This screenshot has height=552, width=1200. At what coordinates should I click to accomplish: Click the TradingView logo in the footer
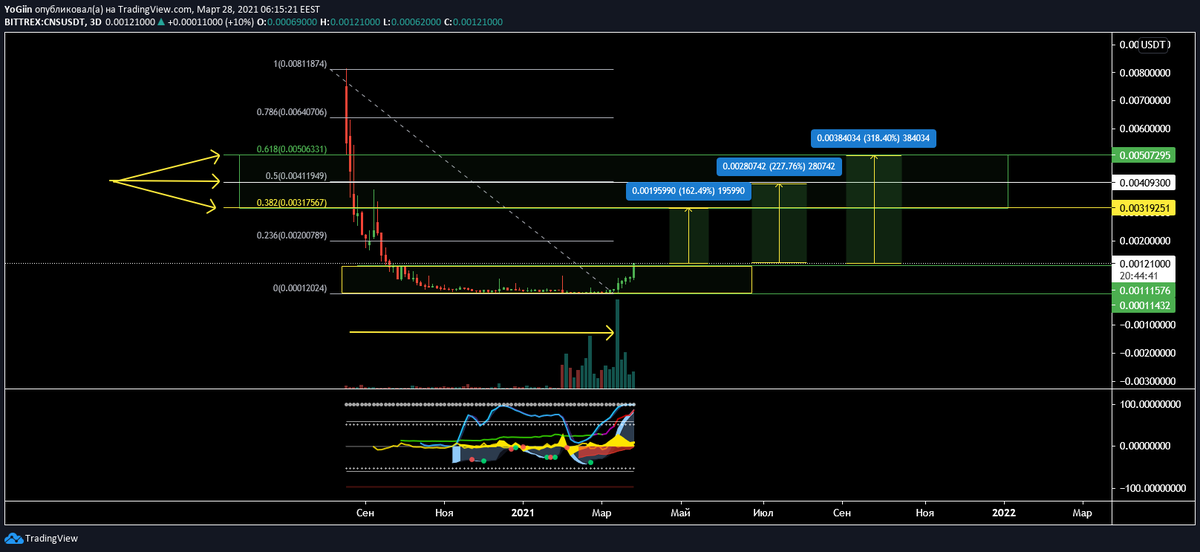point(41,538)
